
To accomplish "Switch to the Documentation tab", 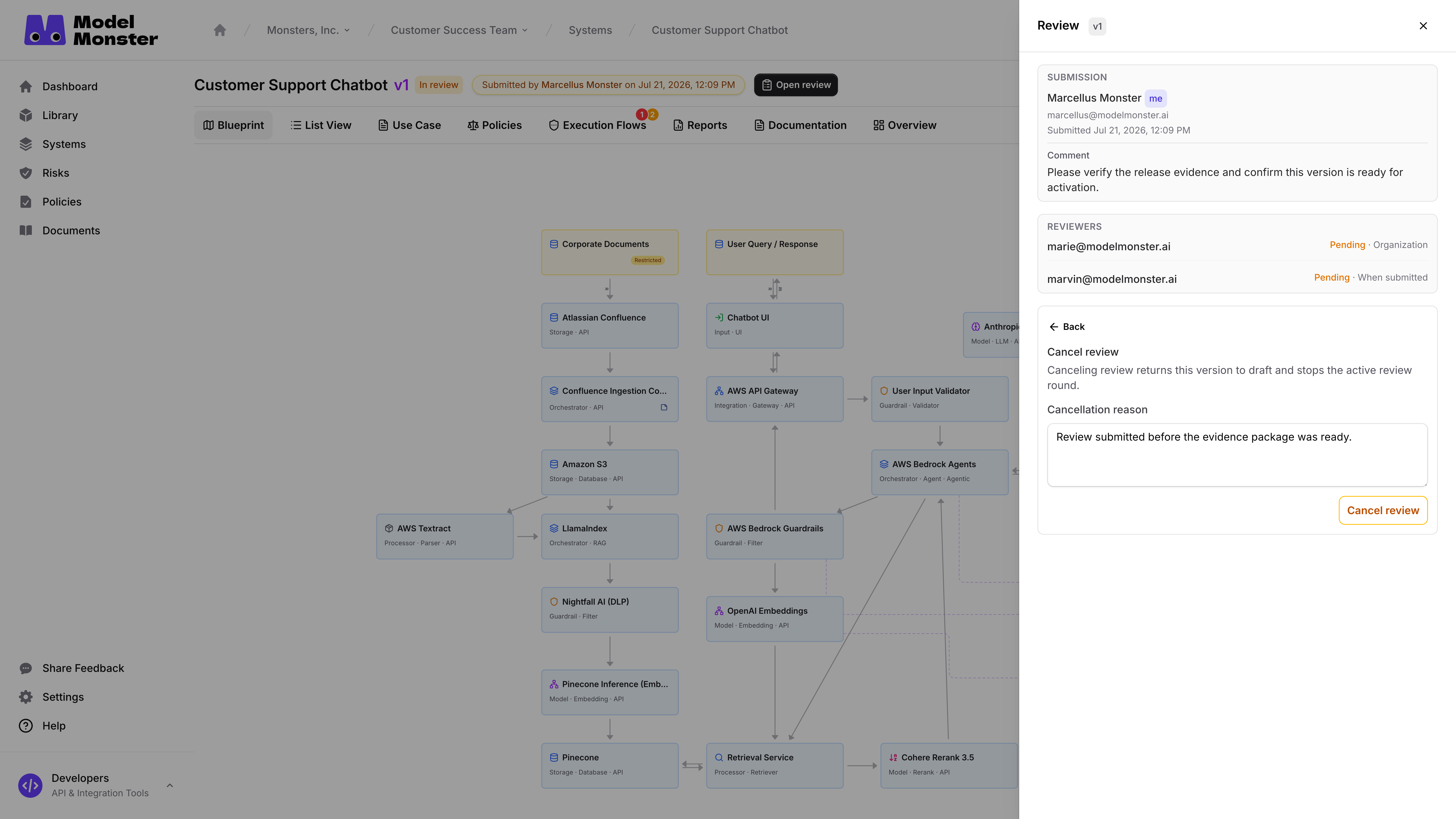I will [x=800, y=125].
